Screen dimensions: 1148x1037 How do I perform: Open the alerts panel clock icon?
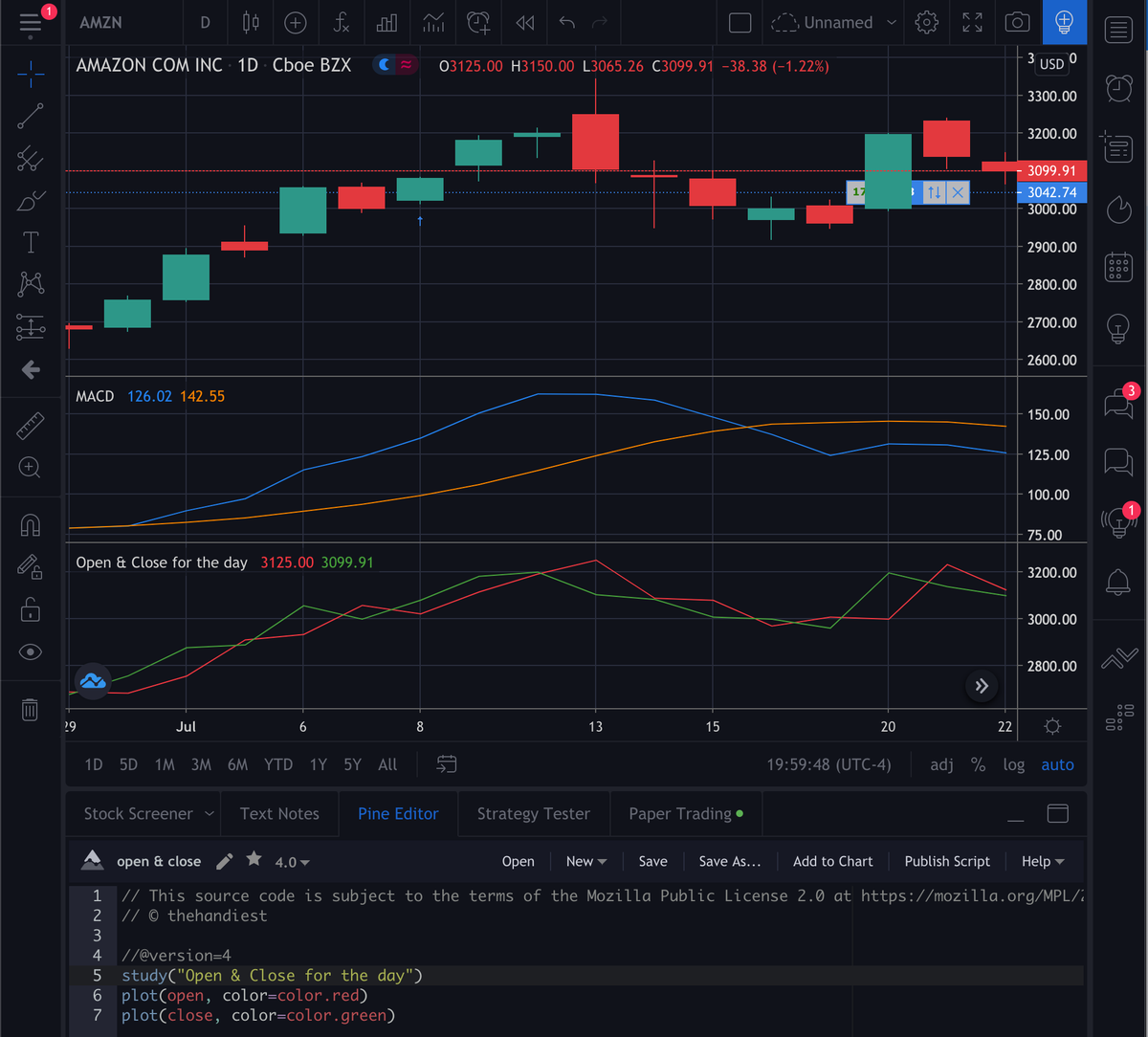1118,88
